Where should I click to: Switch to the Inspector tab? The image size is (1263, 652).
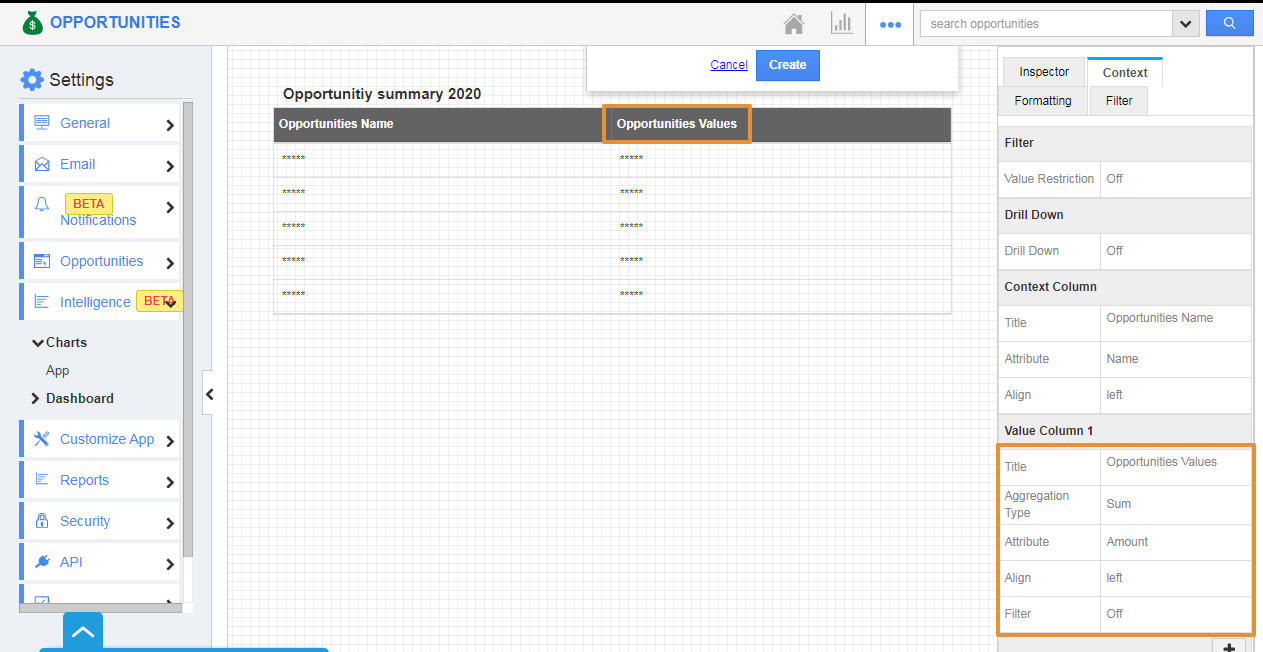pyautogui.click(x=1044, y=72)
